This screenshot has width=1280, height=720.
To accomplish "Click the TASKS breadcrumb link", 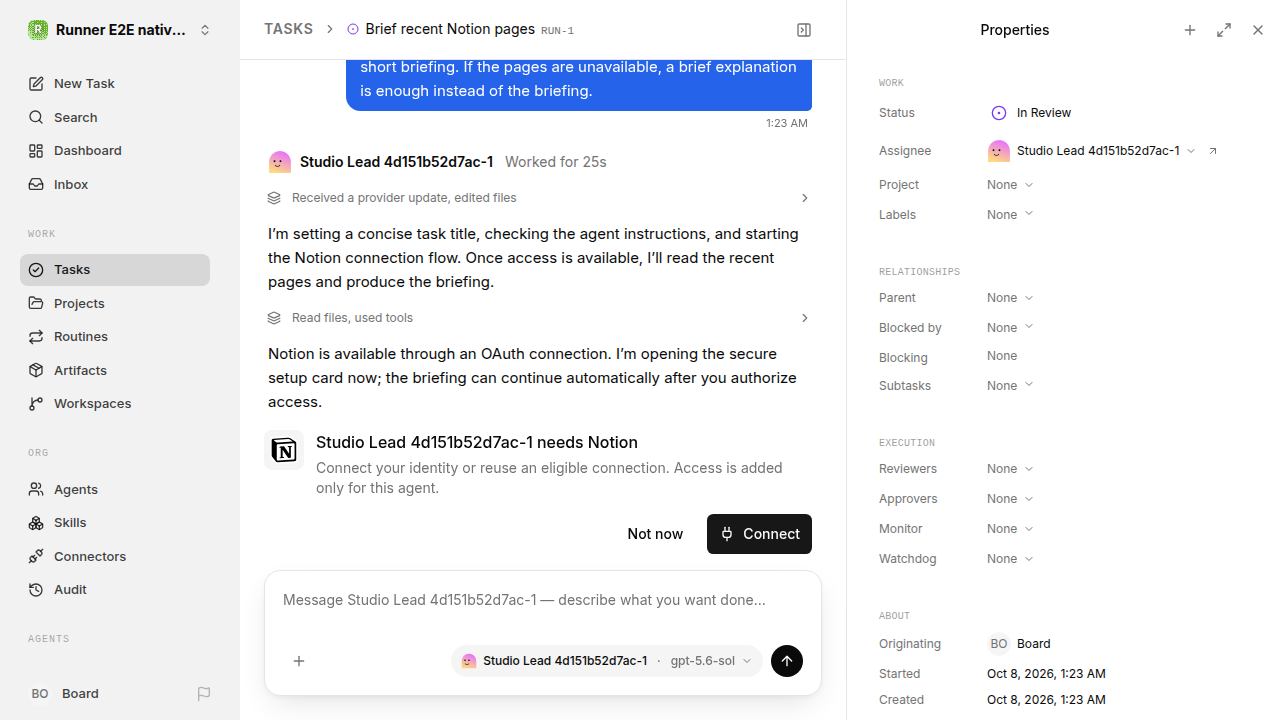I will (x=288, y=29).
